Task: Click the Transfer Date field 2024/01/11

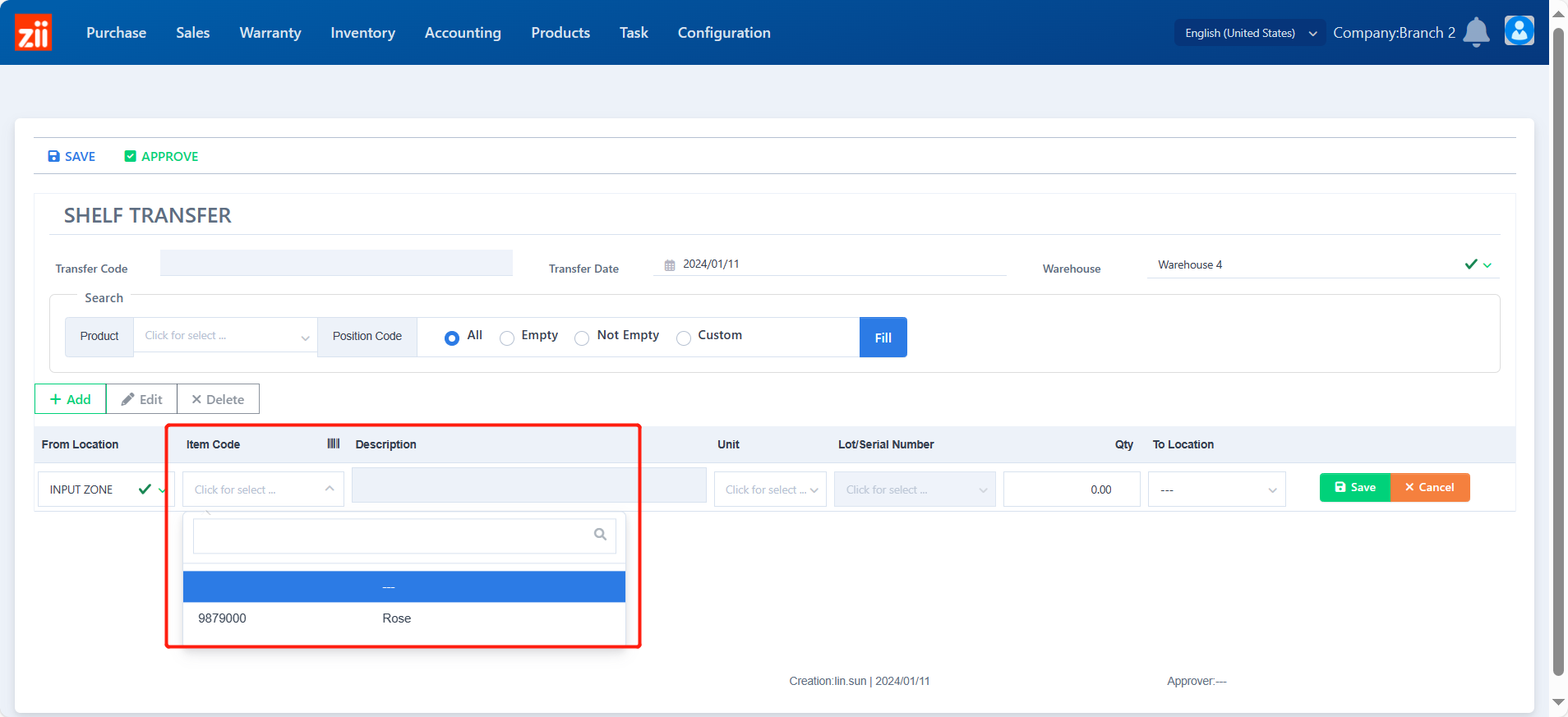Action: [830, 264]
